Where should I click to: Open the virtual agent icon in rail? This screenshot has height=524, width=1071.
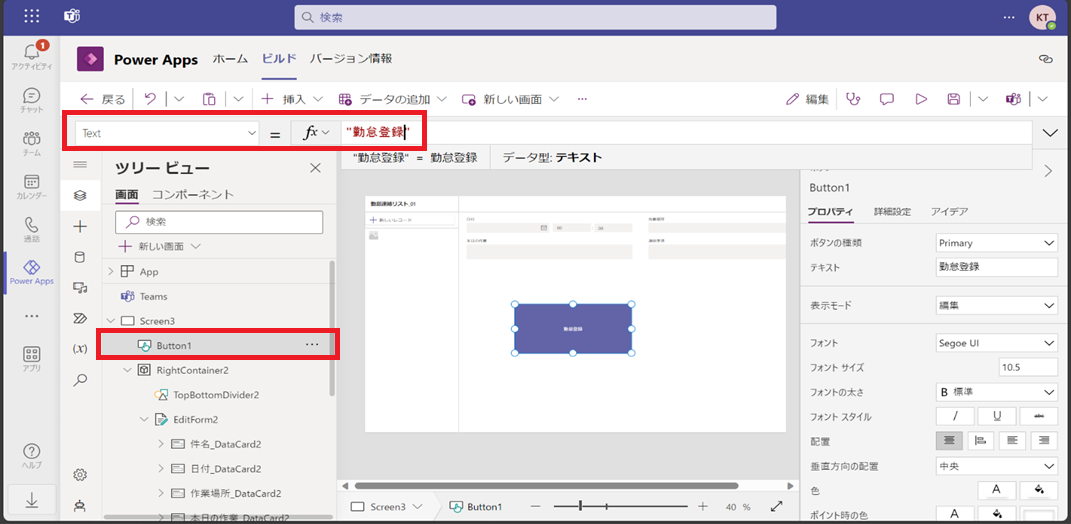coord(81,506)
